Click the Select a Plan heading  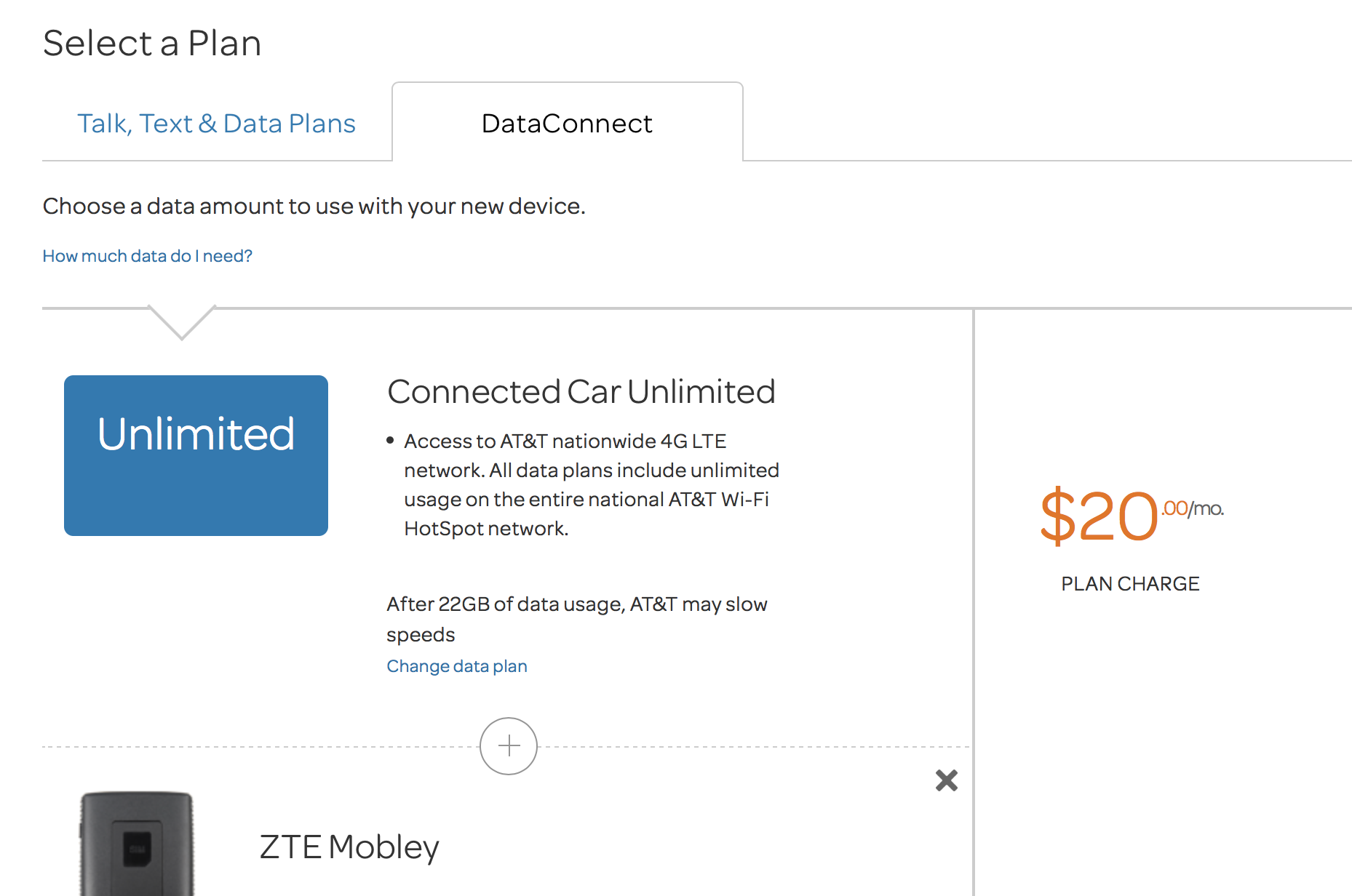click(x=152, y=43)
